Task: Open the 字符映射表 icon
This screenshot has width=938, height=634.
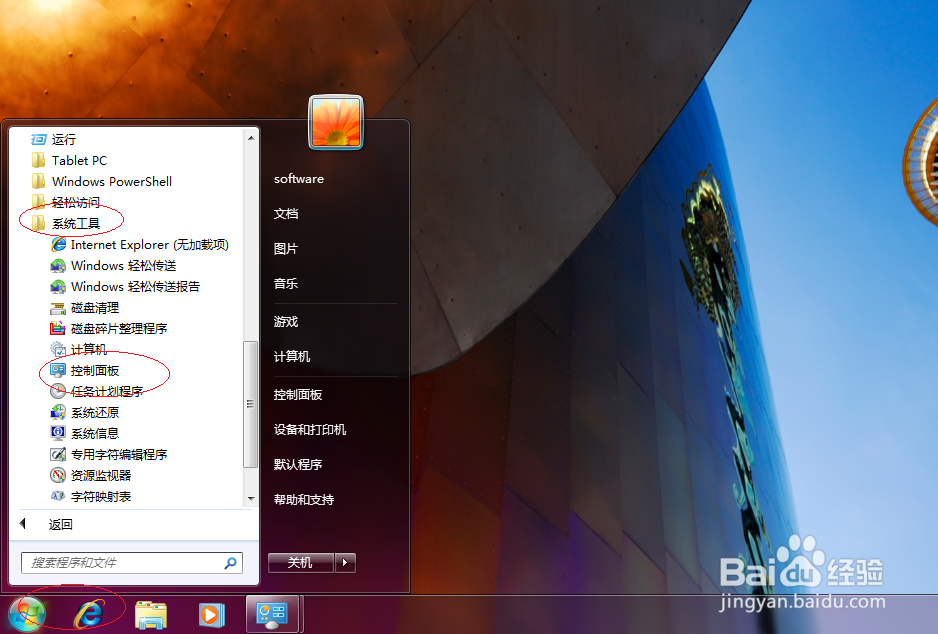Action: [x=58, y=496]
